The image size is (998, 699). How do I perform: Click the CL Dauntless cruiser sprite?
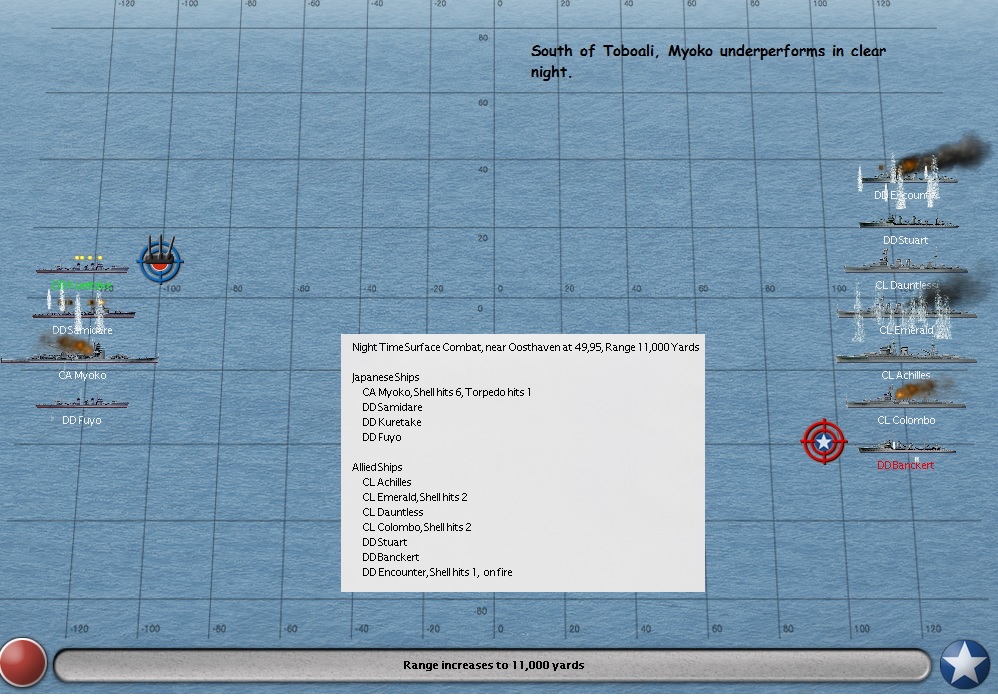[906, 262]
